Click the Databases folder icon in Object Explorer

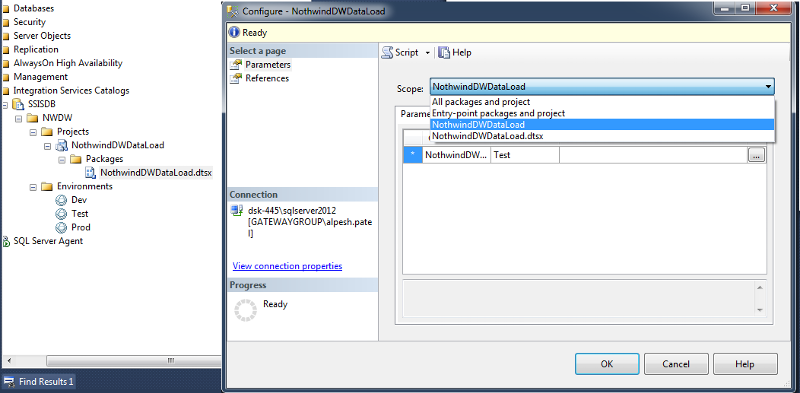tap(6, 9)
